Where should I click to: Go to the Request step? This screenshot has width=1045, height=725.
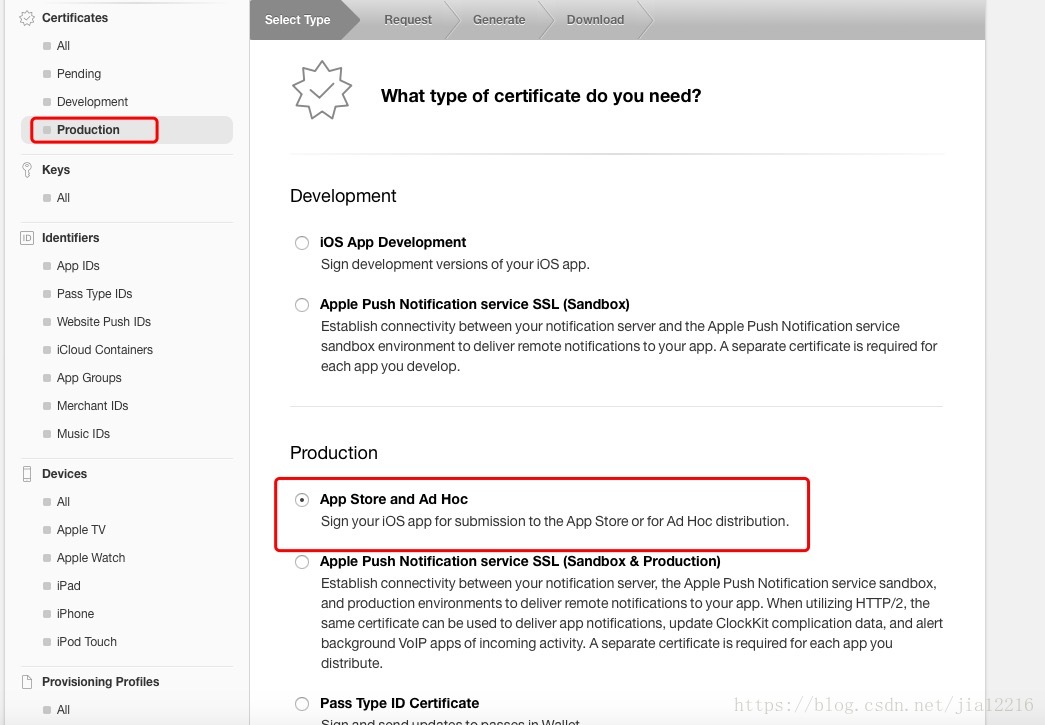coord(408,20)
